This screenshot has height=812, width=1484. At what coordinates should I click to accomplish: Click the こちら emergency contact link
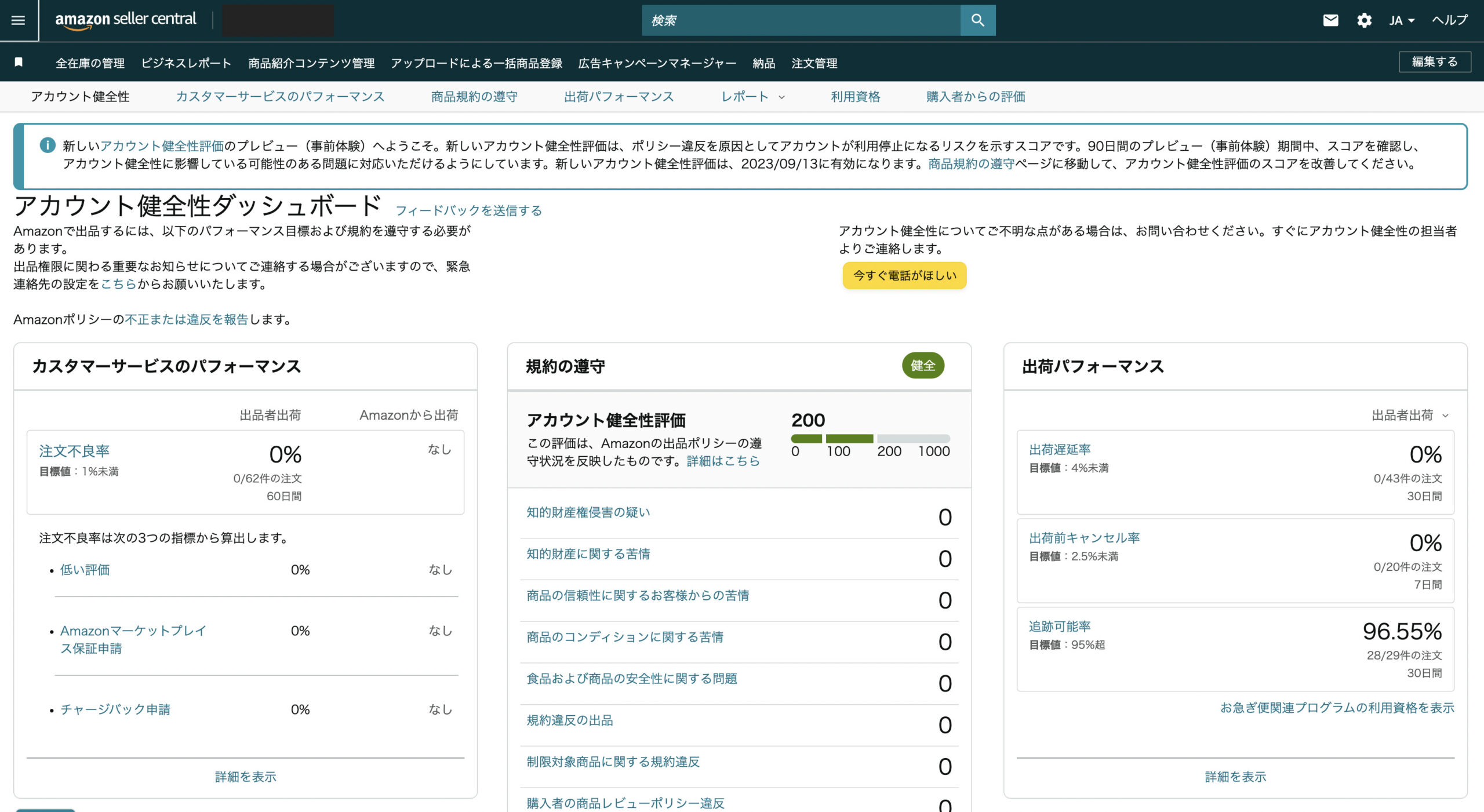(x=119, y=284)
